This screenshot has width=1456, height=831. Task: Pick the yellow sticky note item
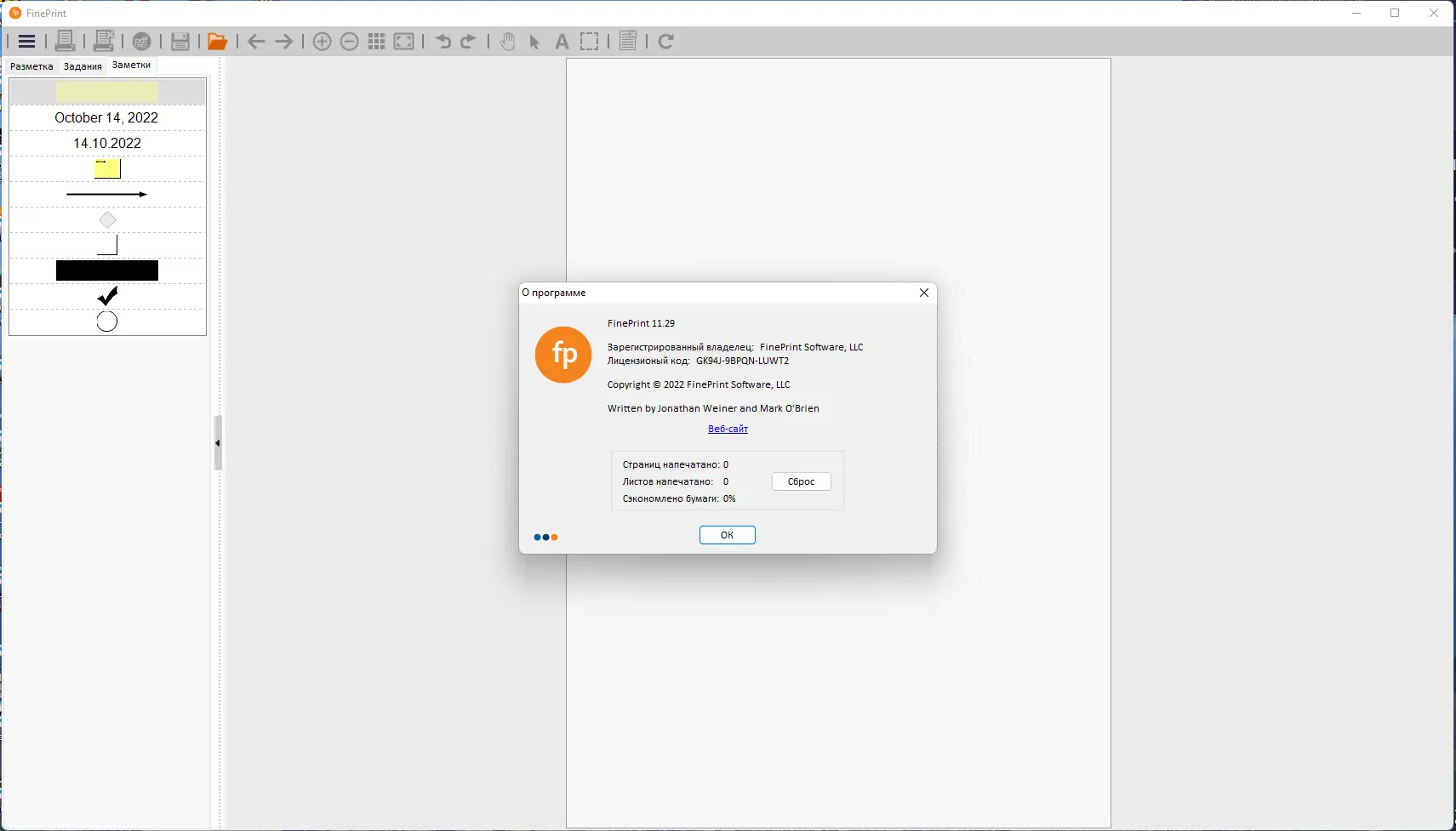click(107, 168)
